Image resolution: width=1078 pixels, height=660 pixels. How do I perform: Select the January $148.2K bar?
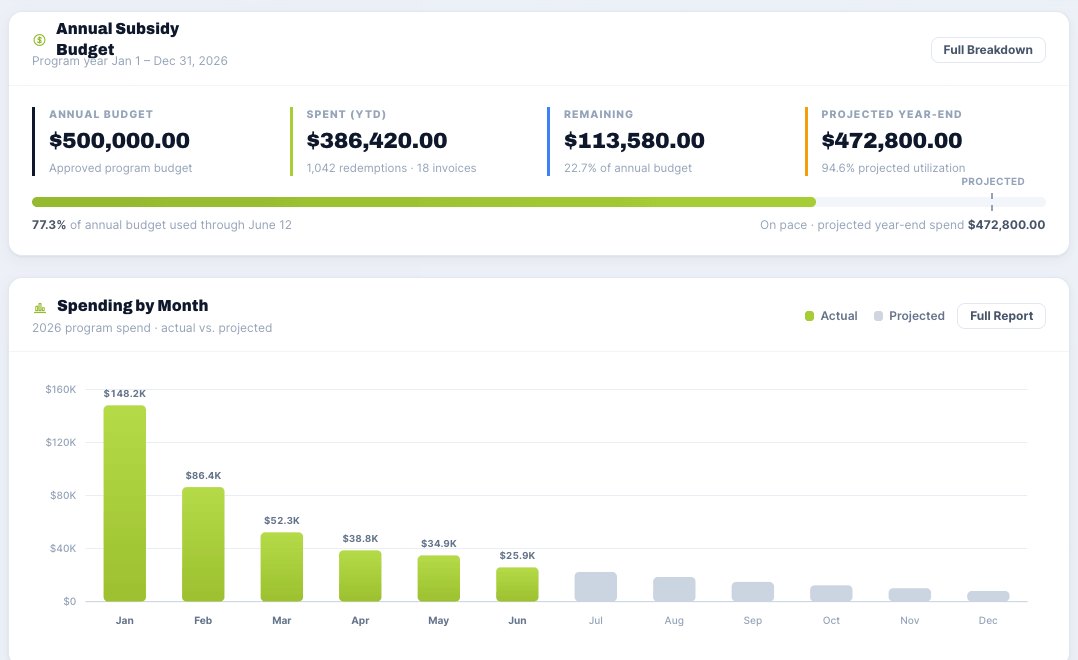[x=124, y=503]
